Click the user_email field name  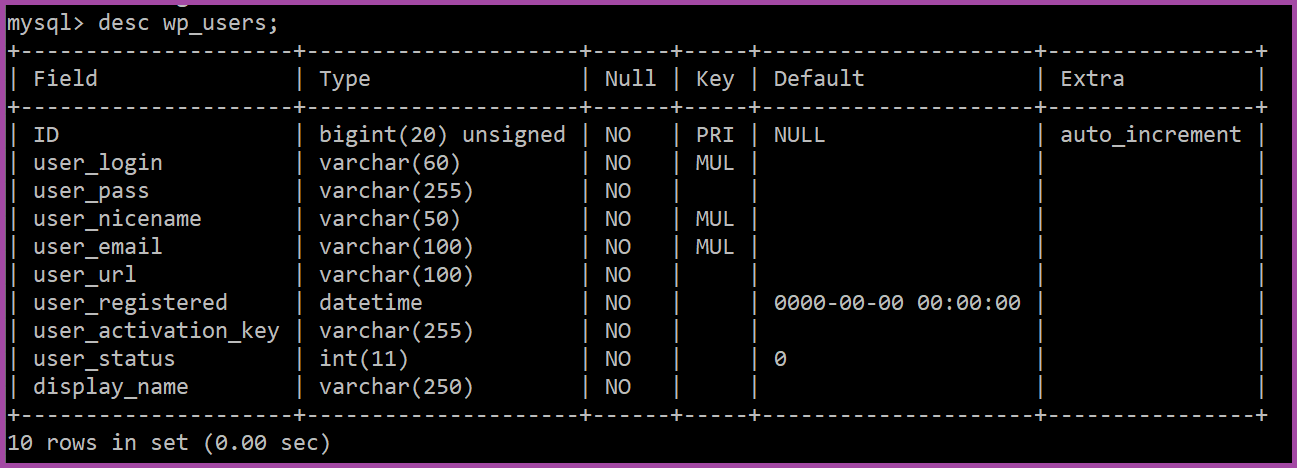tap(98, 247)
